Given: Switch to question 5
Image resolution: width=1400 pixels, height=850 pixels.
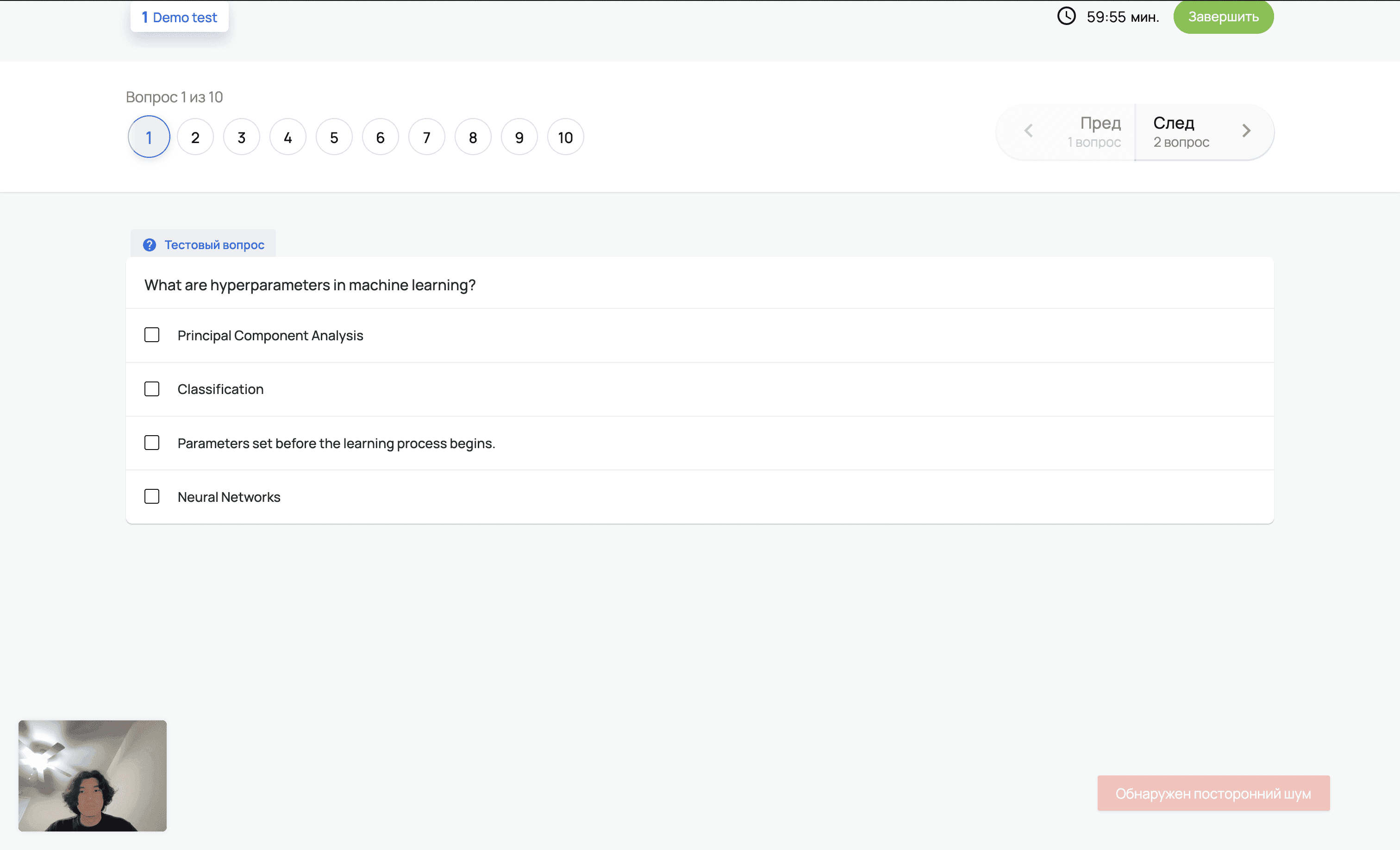Looking at the screenshot, I should point(334,137).
